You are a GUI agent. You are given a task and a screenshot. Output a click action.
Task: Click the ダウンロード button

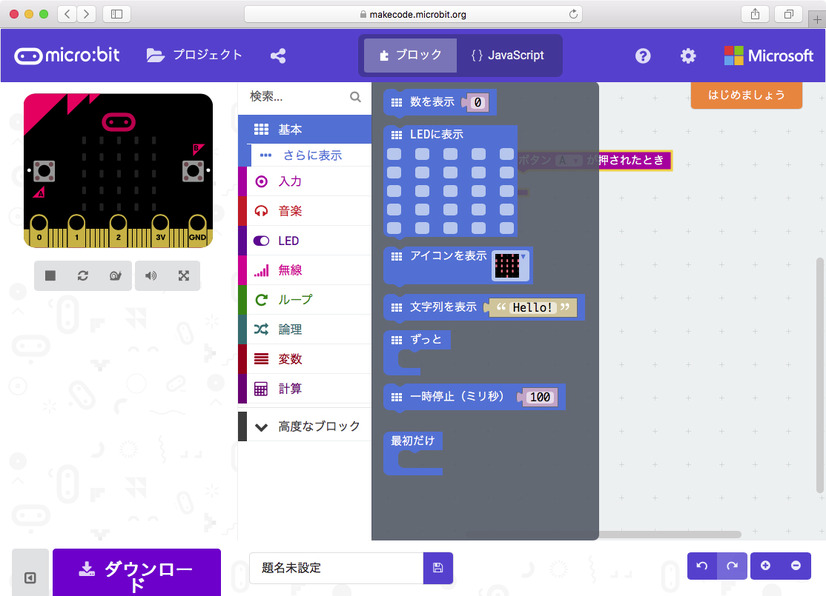(x=137, y=573)
